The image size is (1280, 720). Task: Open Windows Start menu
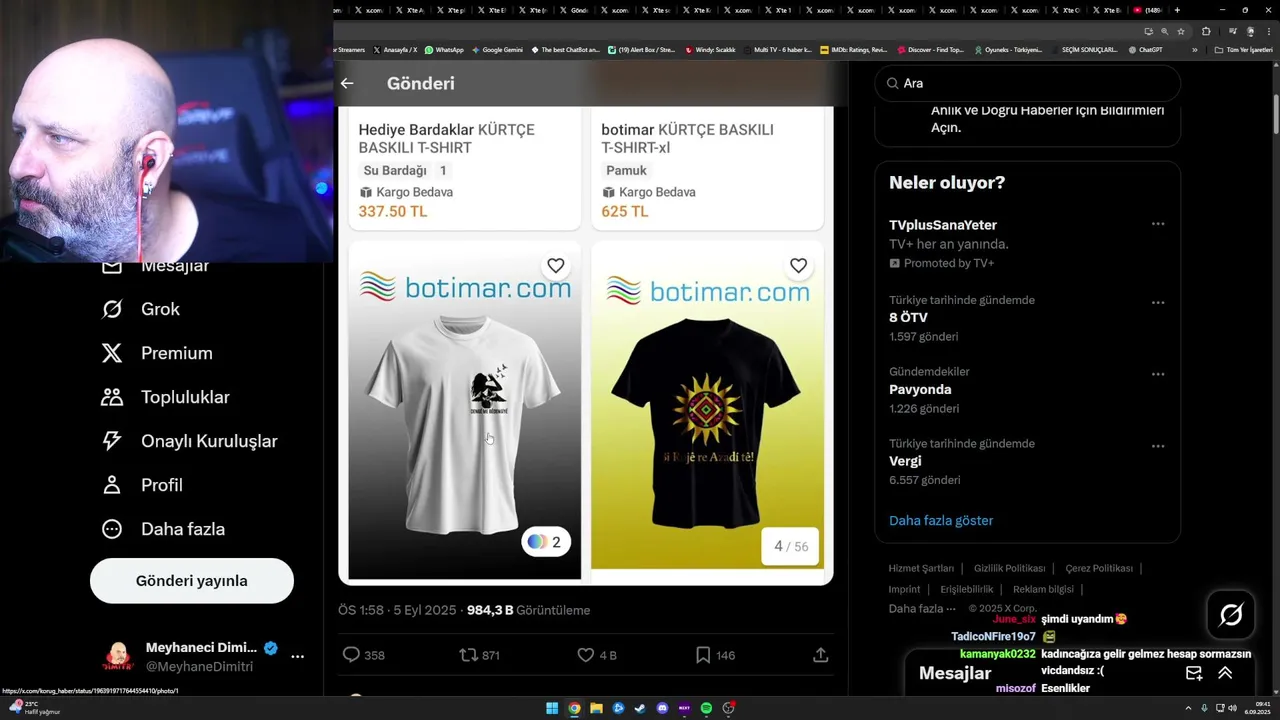pyautogui.click(x=552, y=708)
